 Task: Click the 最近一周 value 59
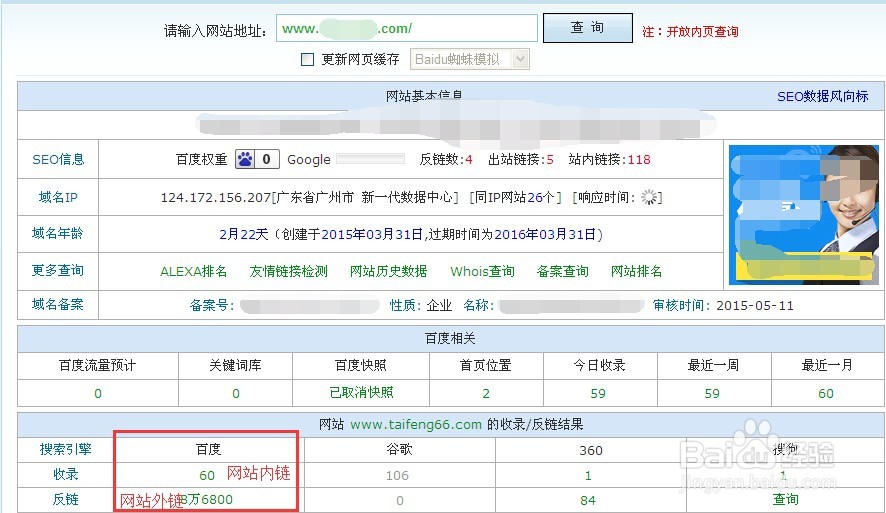pos(712,393)
